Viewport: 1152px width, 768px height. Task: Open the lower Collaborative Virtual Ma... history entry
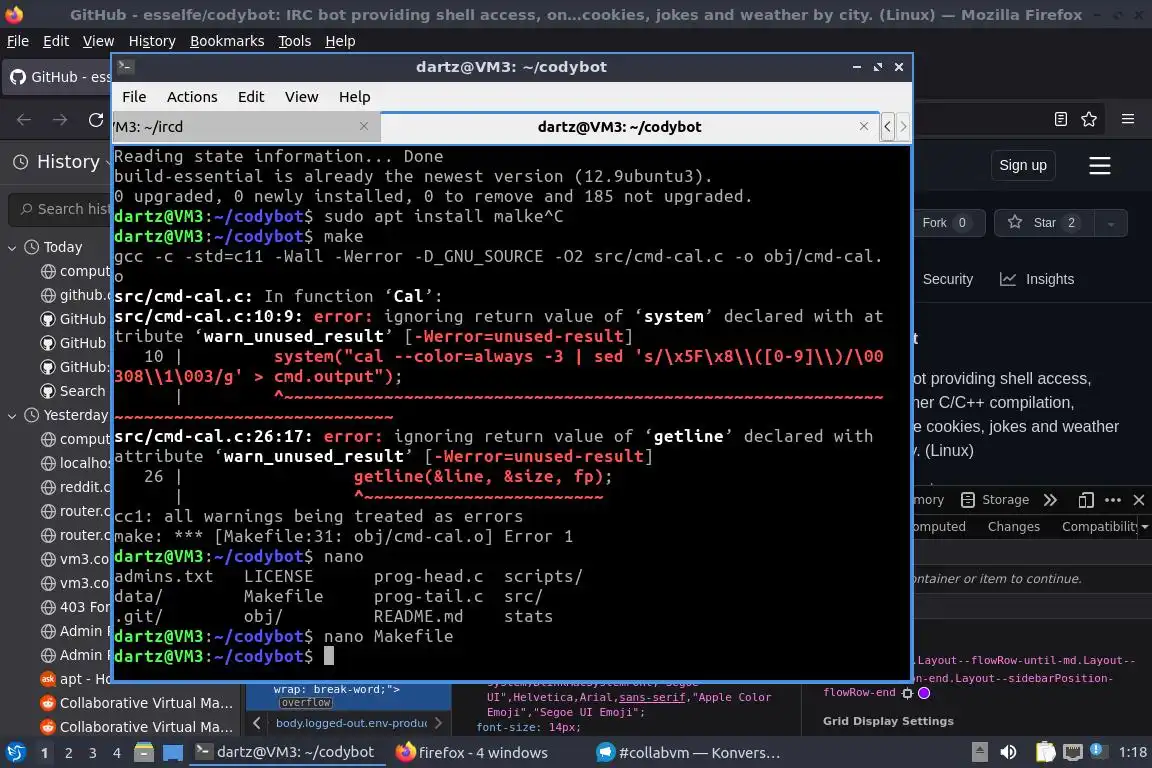(x=137, y=727)
